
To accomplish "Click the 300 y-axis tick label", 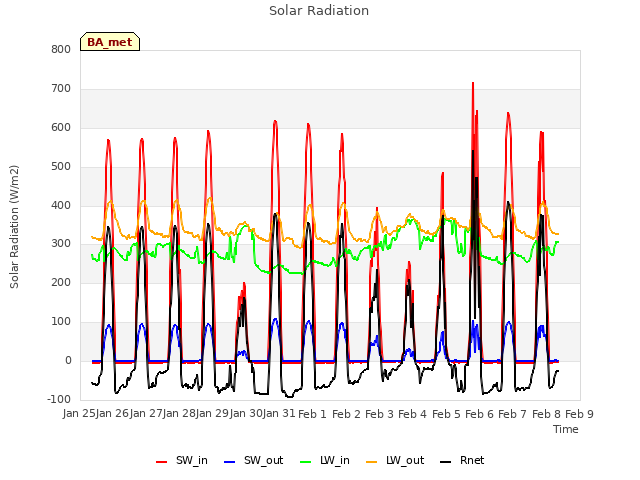I will coord(61,244).
